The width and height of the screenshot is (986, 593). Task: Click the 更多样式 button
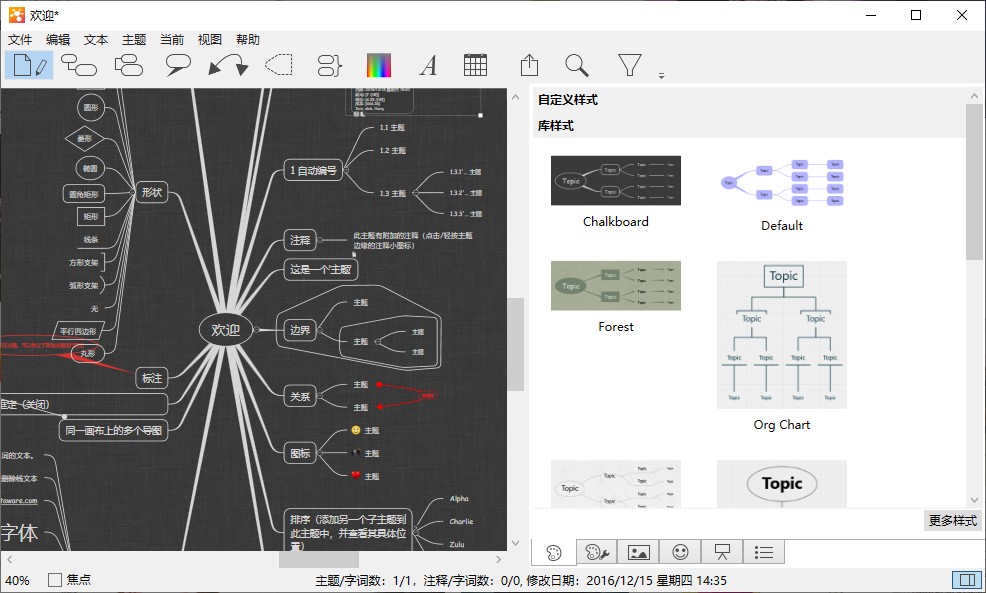tap(953, 521)
